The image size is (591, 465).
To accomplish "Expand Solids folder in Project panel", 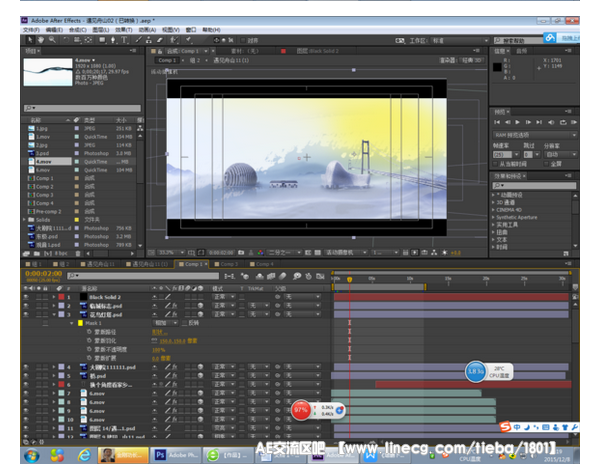I will 24,219.
